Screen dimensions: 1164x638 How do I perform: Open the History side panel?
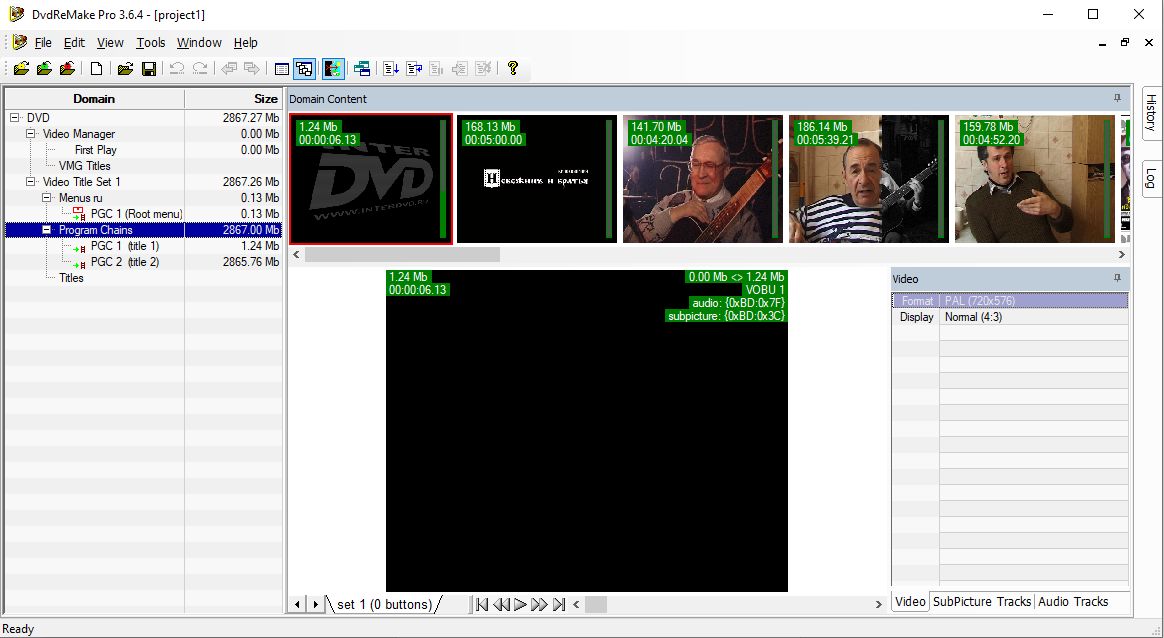tap(1151, 113)
